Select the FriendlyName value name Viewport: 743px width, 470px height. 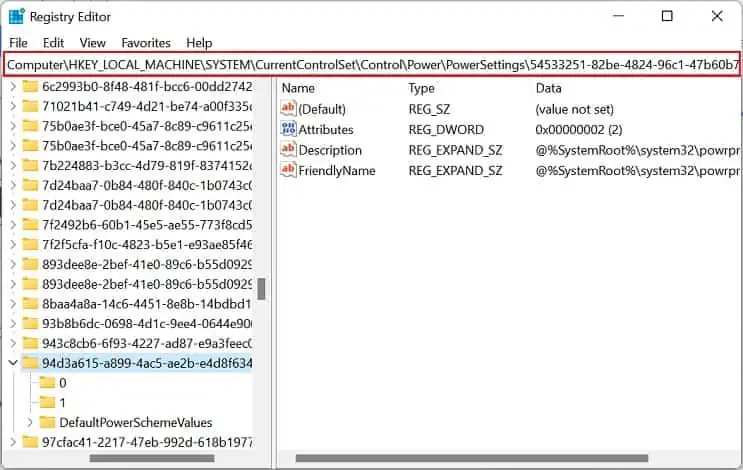coord(337,171)
